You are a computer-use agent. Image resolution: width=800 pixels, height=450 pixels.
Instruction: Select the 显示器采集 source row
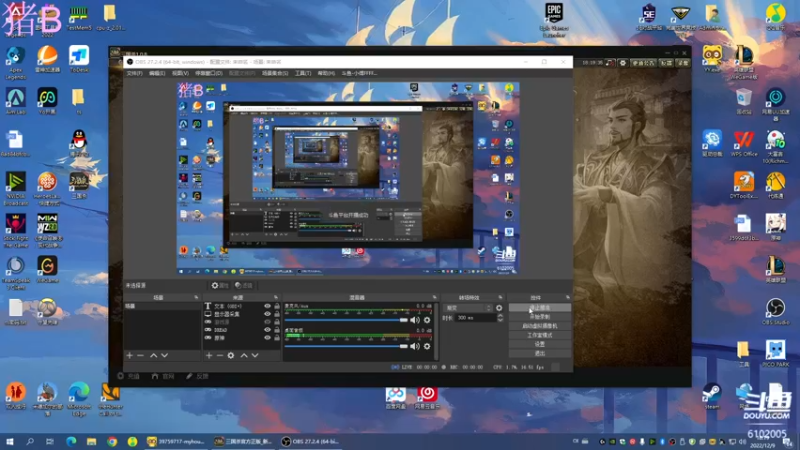(242, 314)
